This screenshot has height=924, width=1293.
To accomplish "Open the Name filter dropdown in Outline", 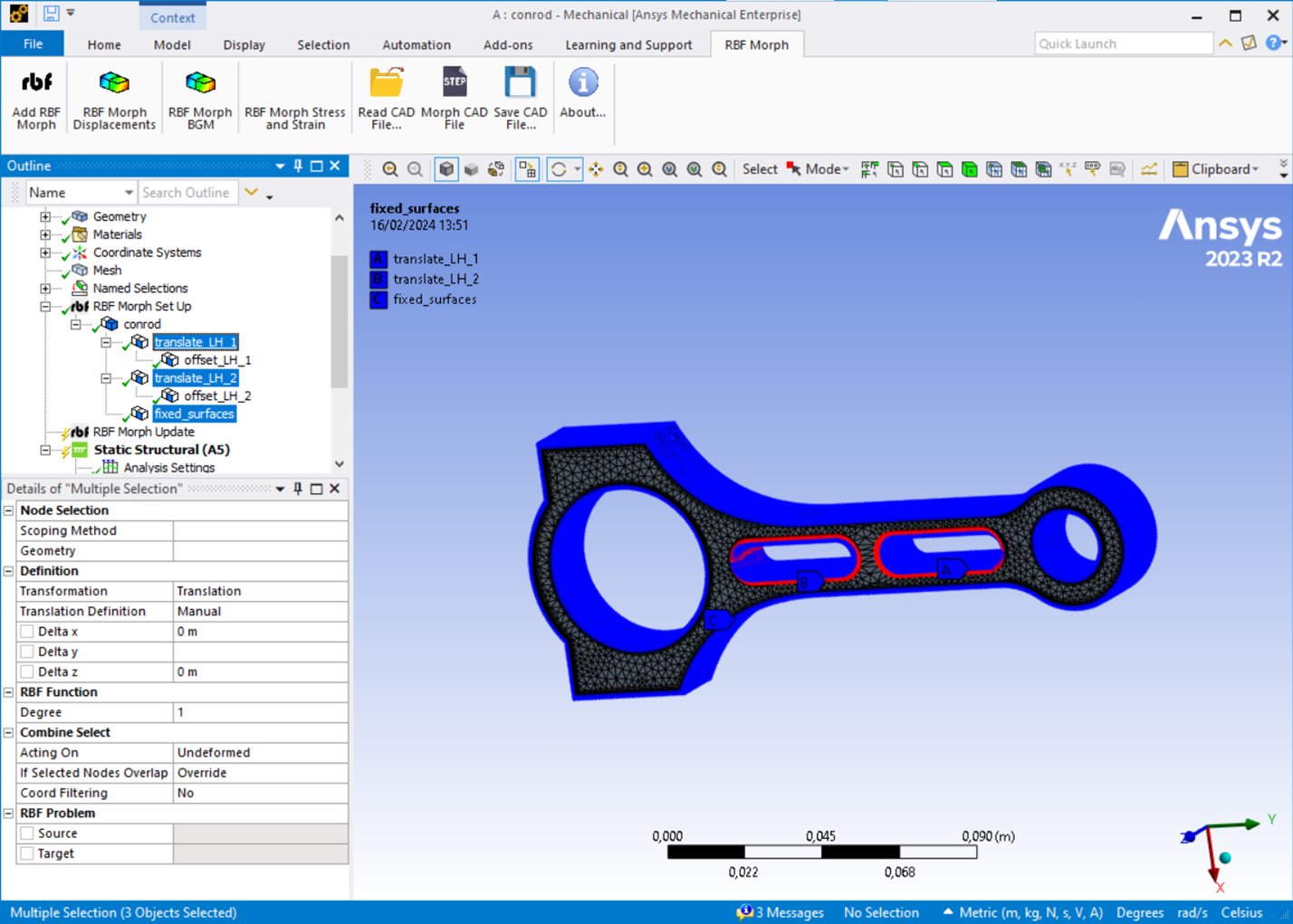I will 128,193.
